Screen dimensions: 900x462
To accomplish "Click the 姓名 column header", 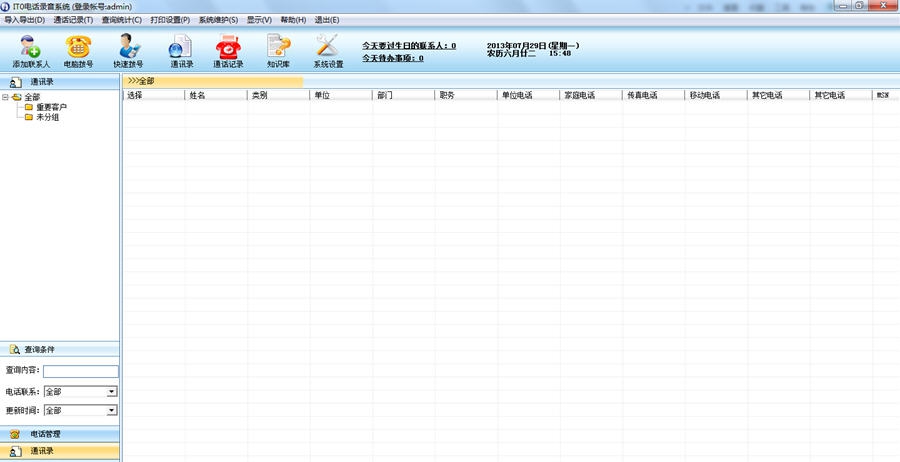I will [216, 95].
